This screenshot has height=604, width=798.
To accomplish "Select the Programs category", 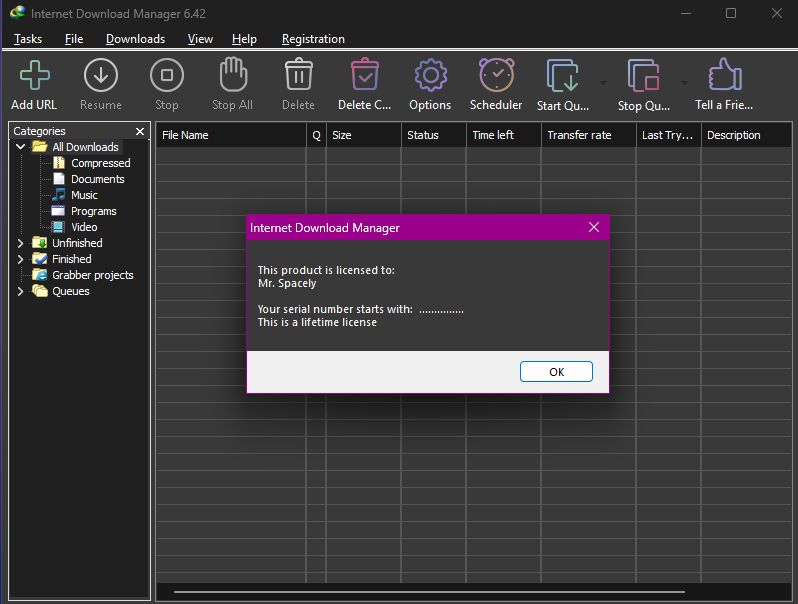I will pyautogui.click(x=94, y=211).
